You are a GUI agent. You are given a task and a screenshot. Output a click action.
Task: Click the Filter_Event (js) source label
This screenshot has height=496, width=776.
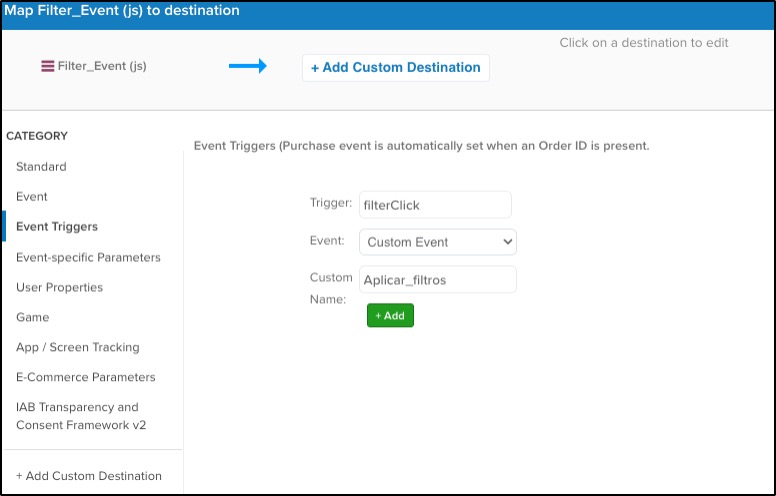(x=102, y=67)
